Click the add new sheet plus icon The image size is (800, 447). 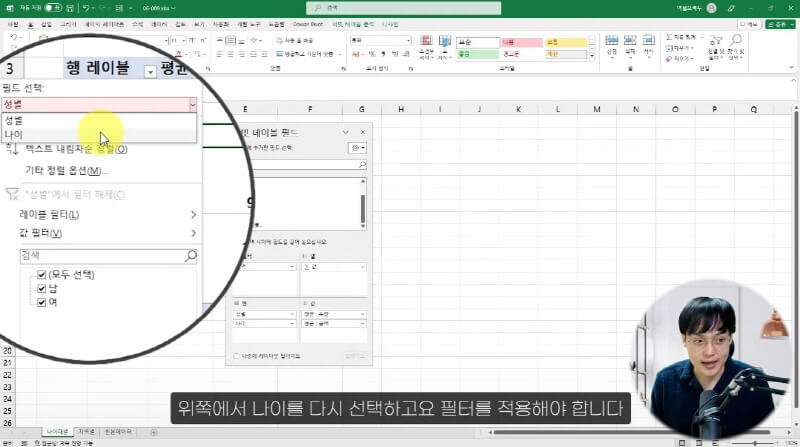tap(154, 433)
